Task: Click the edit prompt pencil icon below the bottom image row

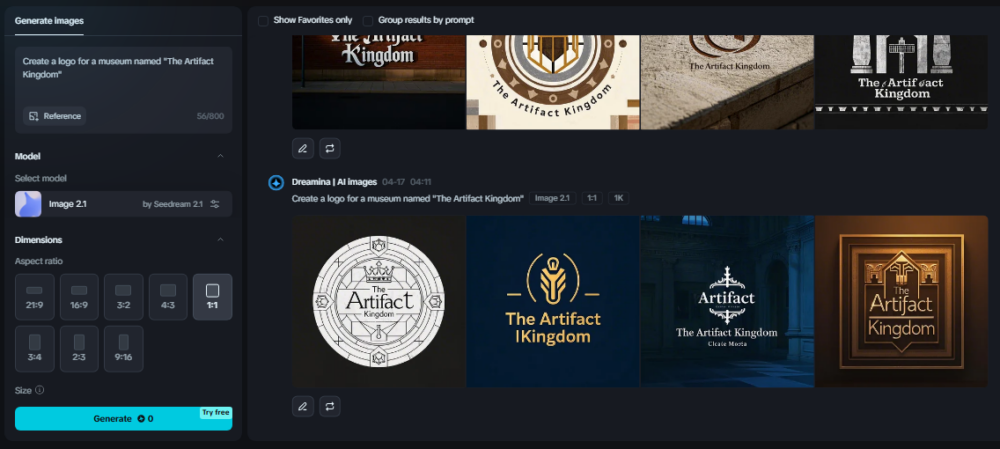Action: pyautogui.click(x=303, y=406)
